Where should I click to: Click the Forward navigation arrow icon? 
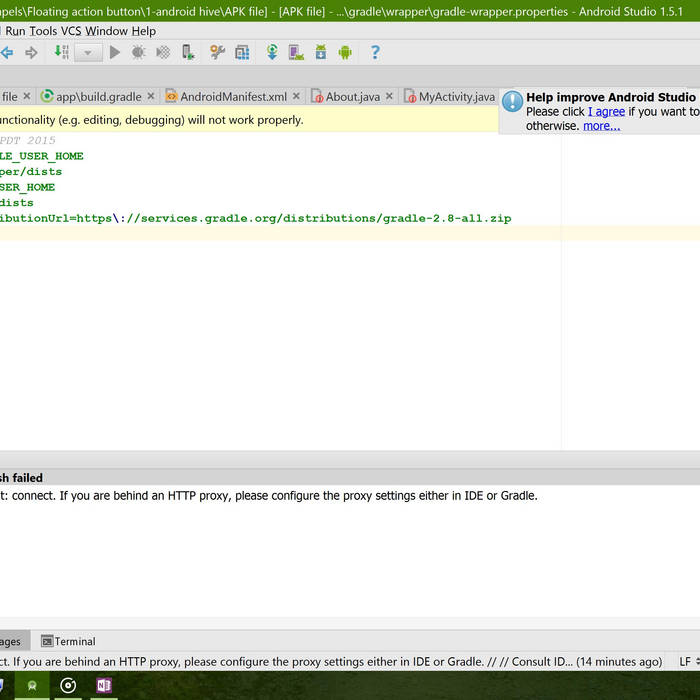pyautogui.click(x=31, y=53)
